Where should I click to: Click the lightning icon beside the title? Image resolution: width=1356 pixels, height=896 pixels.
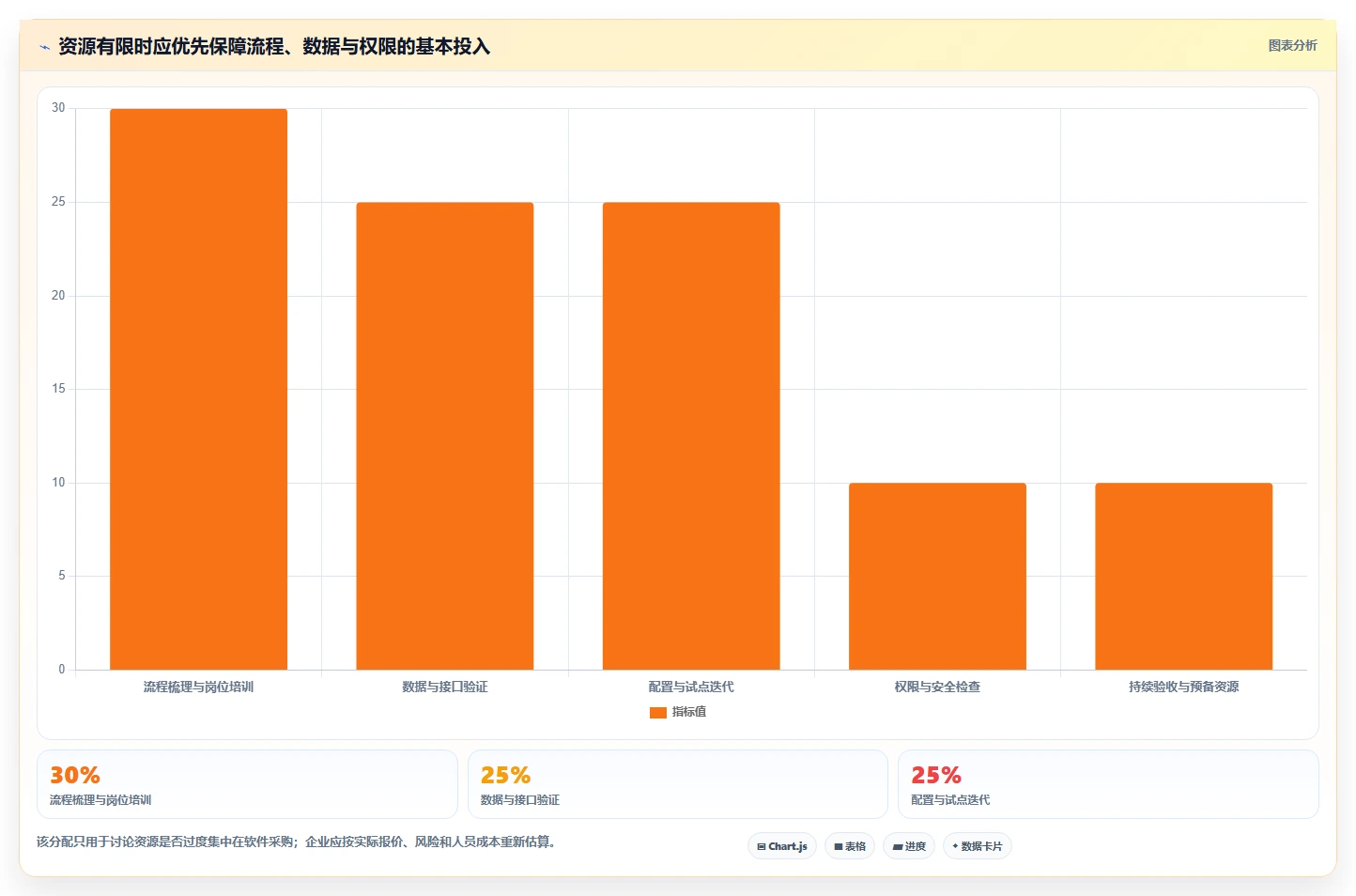coord(44,47)
